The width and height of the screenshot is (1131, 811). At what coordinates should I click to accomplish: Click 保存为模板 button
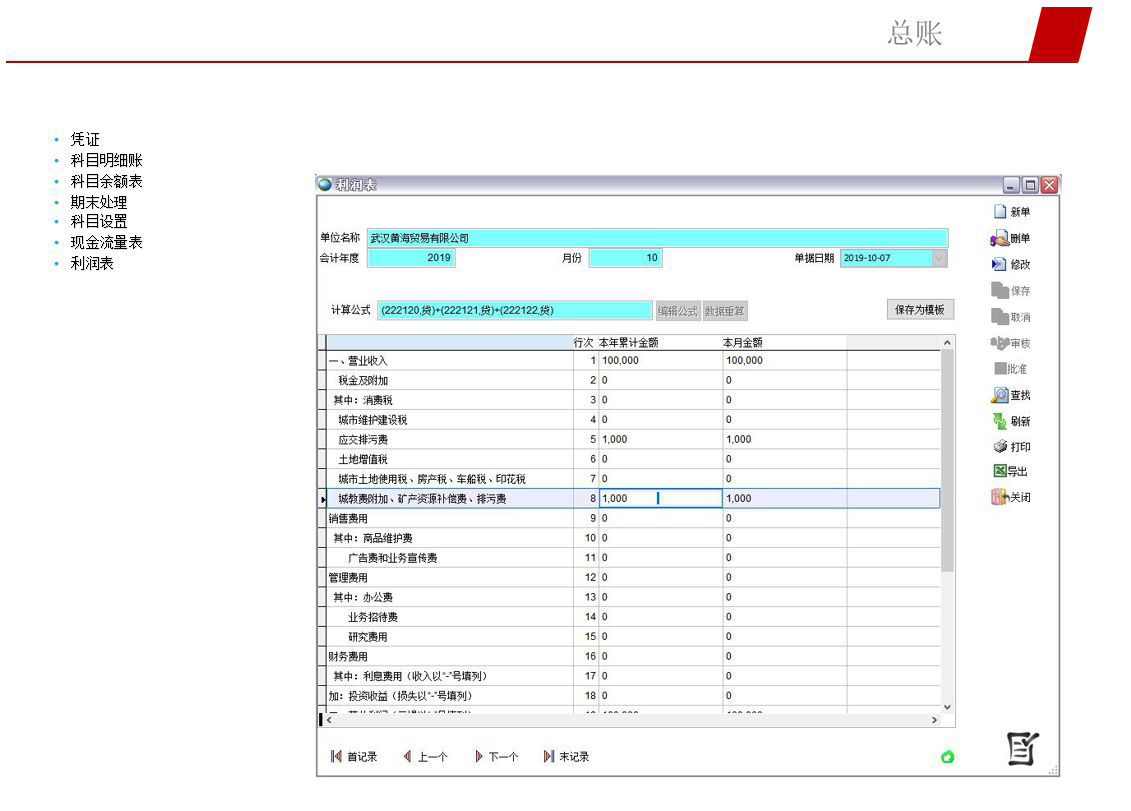click(x=919, y=310)
